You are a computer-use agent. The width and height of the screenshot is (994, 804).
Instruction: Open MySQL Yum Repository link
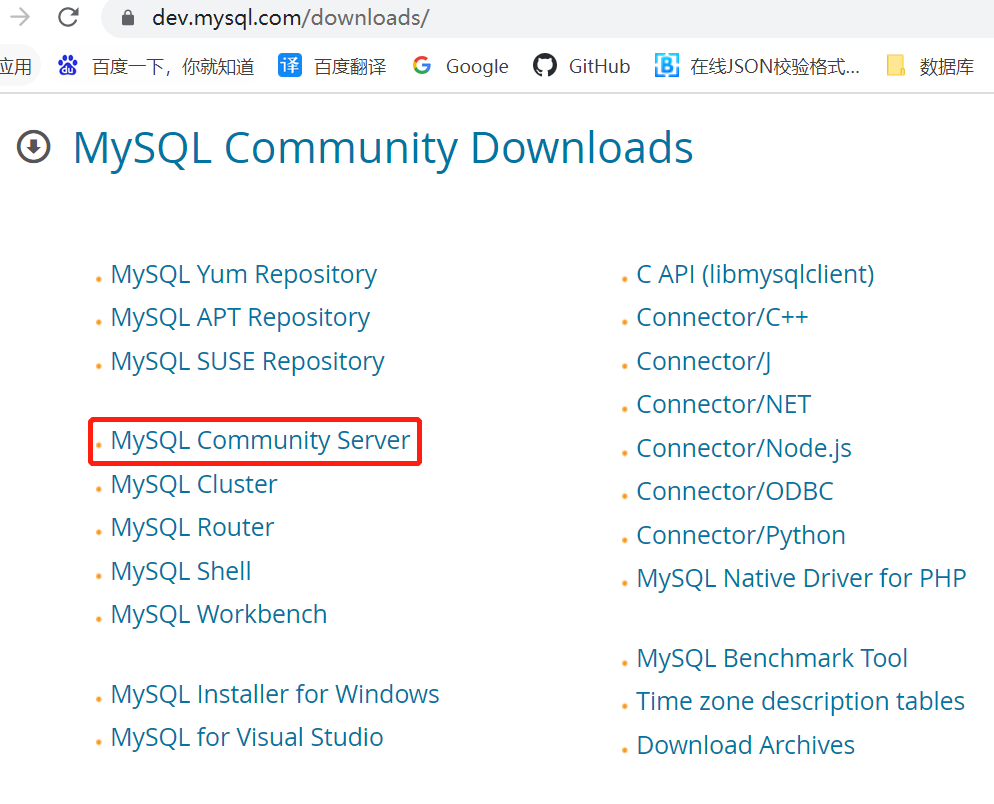point(243,273)
